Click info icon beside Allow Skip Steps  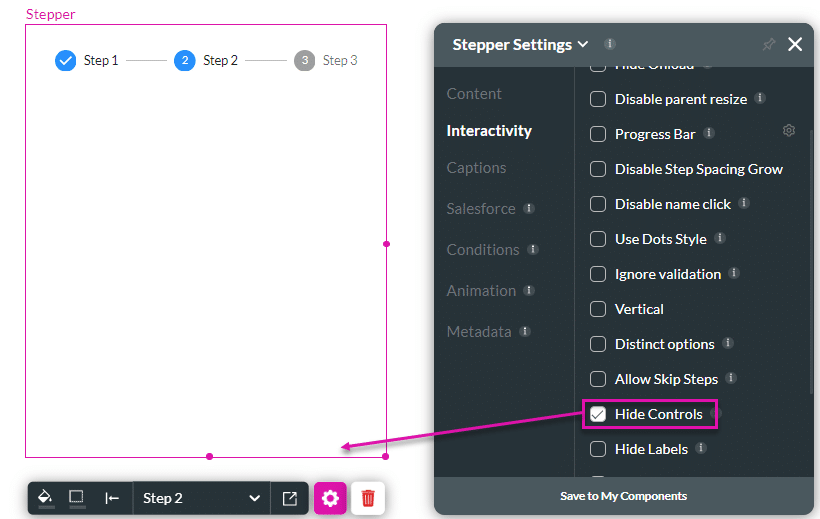pyautogui.click(x=732, y=378)
